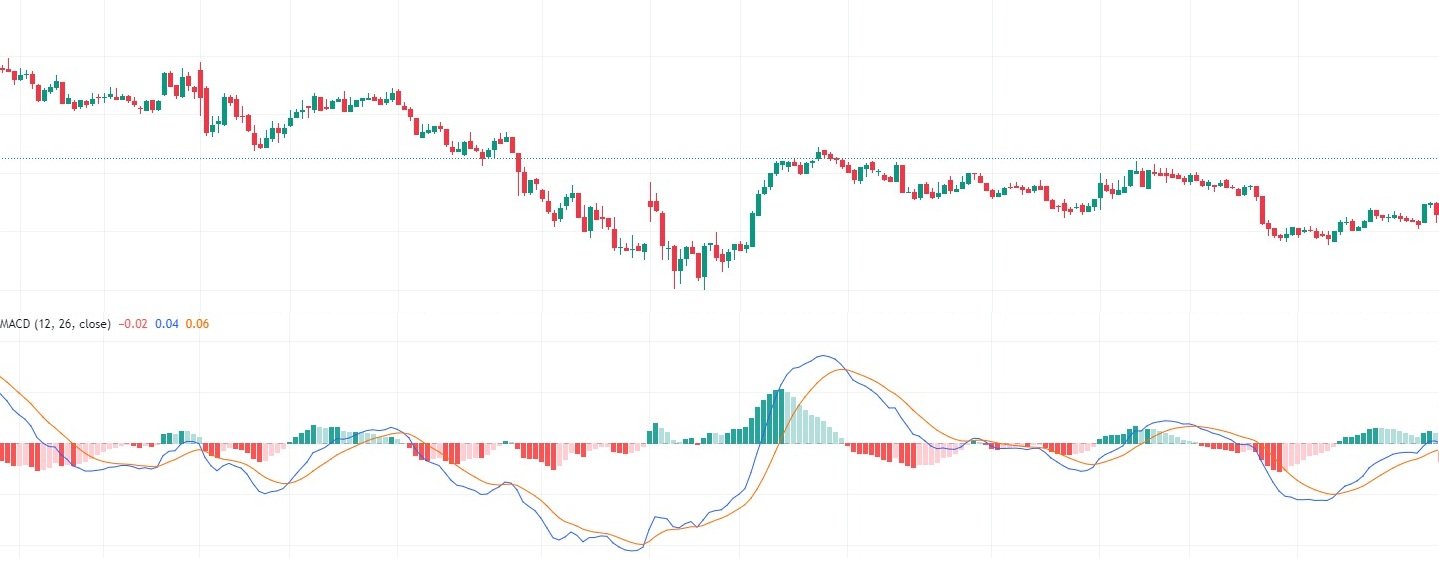Select the deepest red histogram bar near right side
Viewport: 1439px width, 584px height.
pos(1276,457)
